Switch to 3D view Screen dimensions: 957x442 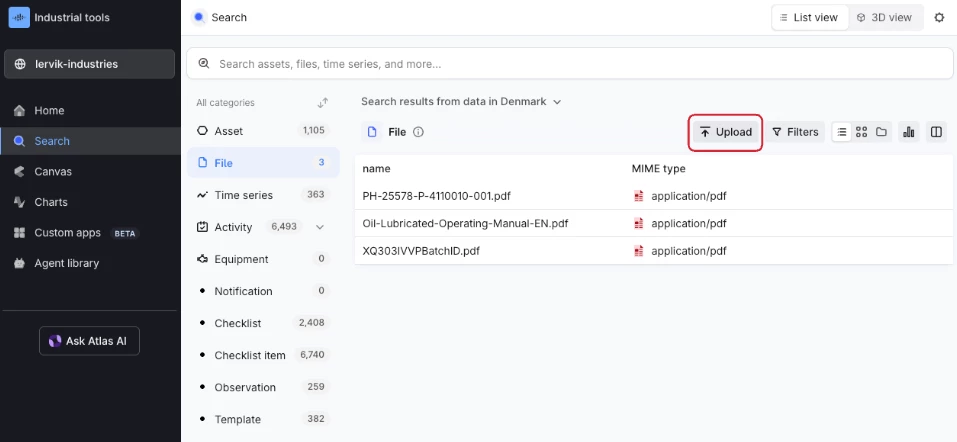click(x=884, y=17)
